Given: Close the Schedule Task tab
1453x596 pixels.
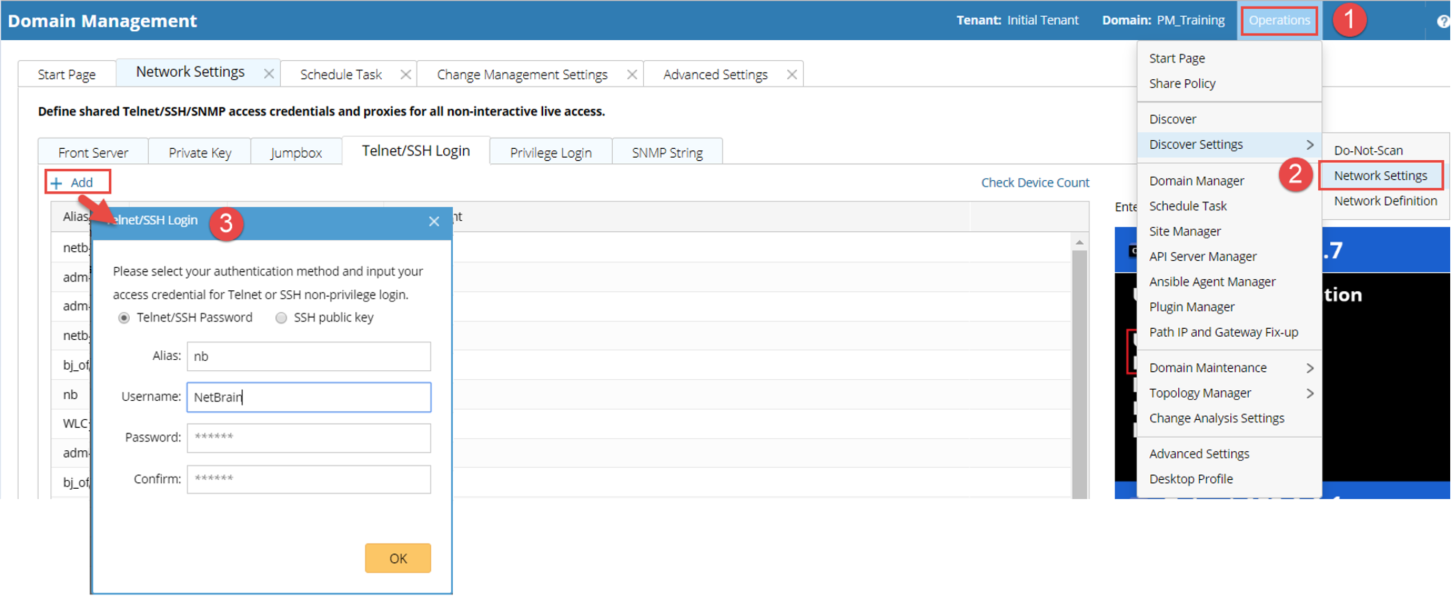Looking at the screenshot, I should pos(405,74).
